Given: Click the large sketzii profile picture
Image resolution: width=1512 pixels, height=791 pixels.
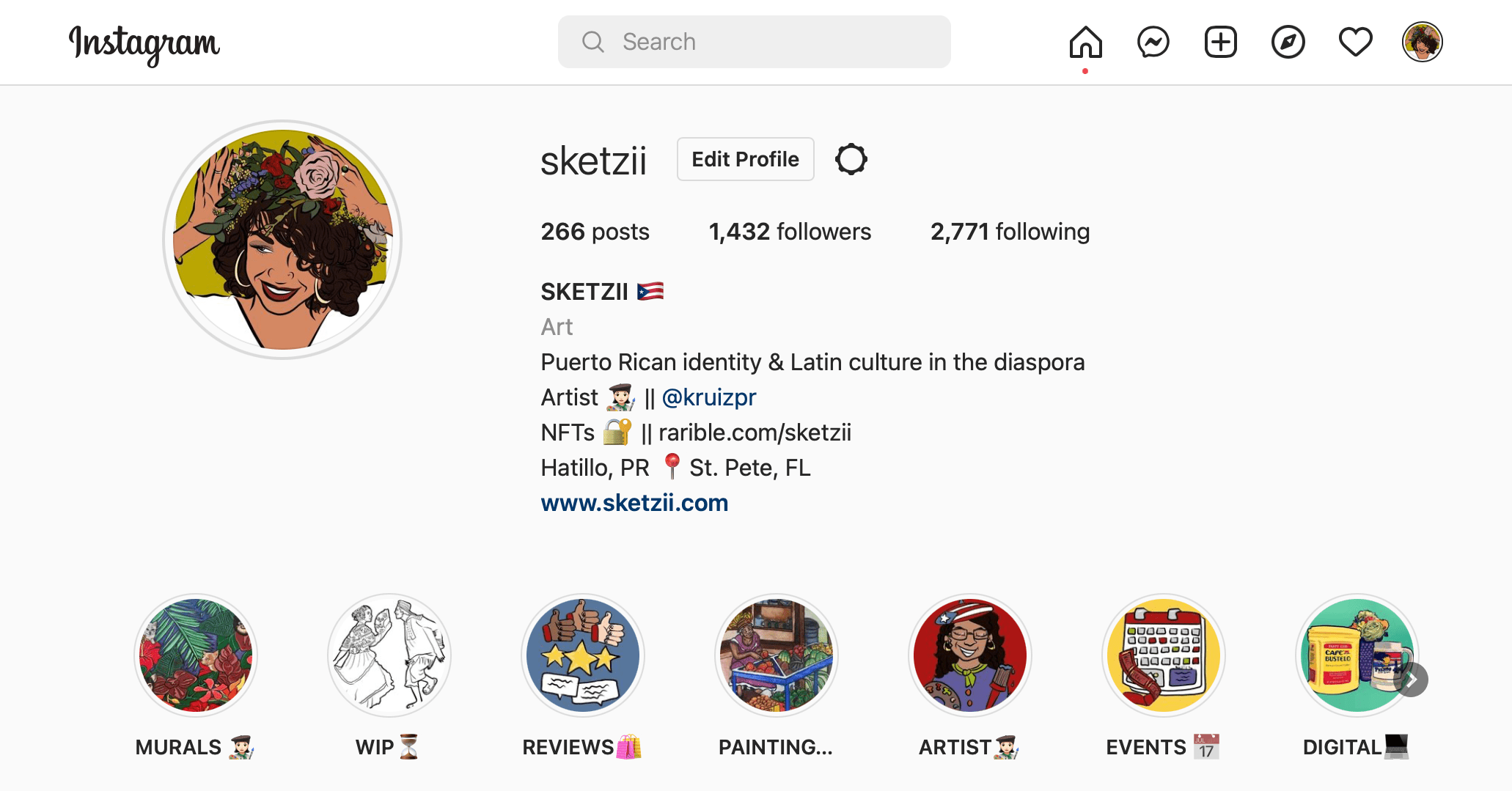Looking at the screenshot, I should pos(282,240).
